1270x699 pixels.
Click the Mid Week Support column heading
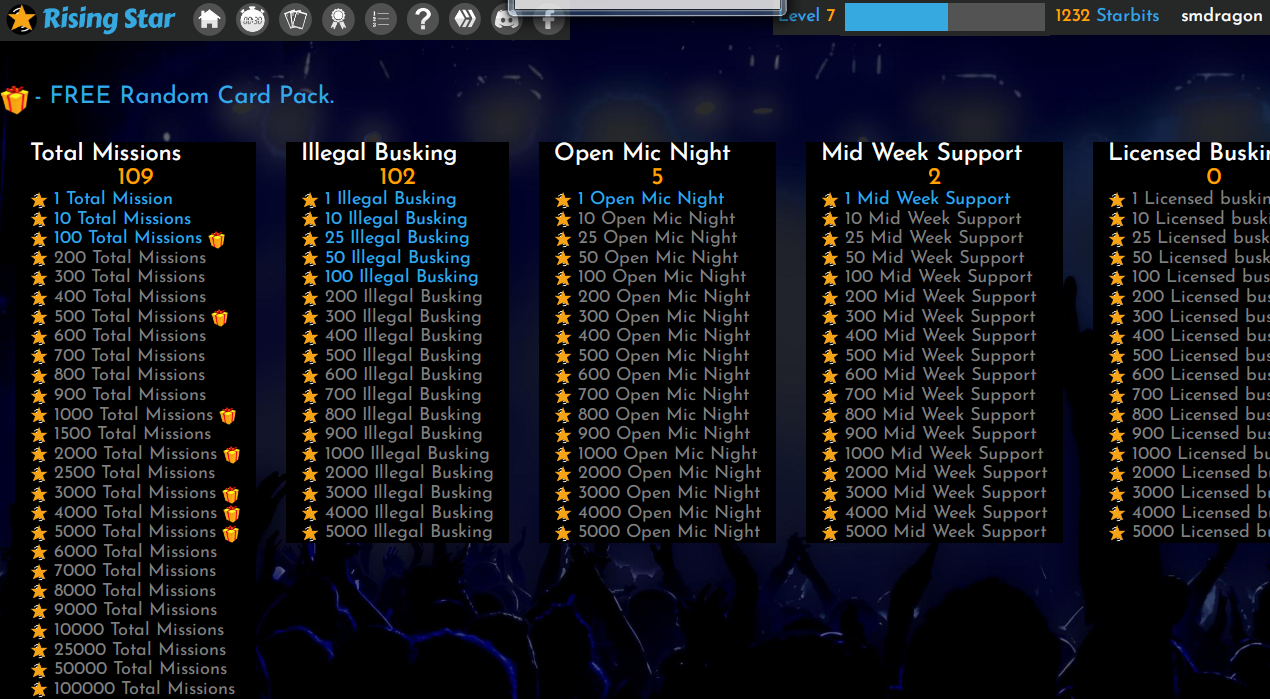tap(922, 152)
